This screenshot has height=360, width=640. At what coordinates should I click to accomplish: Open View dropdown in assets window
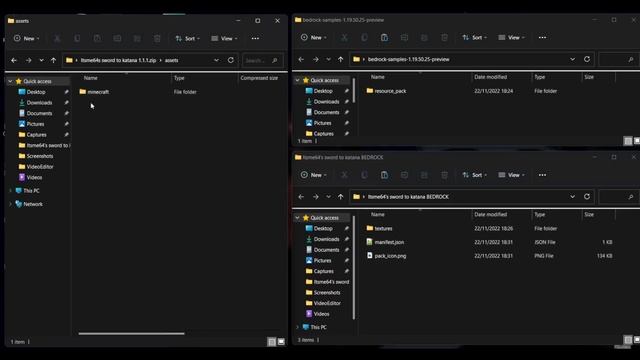tap(224, 38)
